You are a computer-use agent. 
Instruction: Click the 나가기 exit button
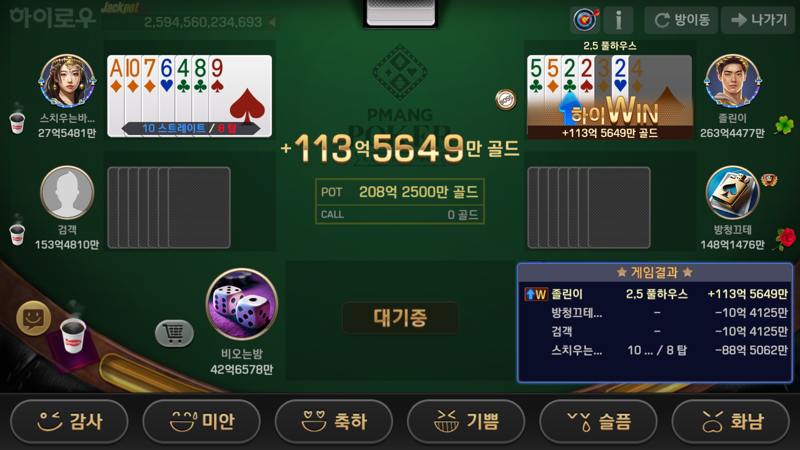pos(759,20)
